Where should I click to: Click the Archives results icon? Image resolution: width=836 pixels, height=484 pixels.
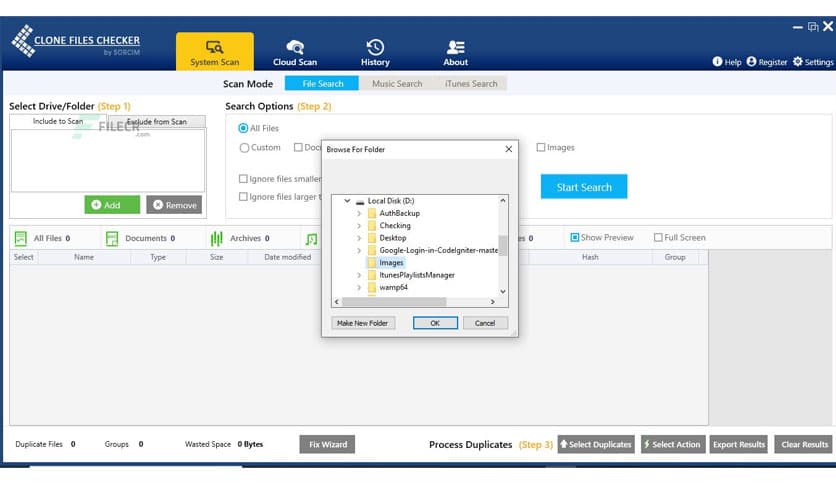[x=216, y=238]
